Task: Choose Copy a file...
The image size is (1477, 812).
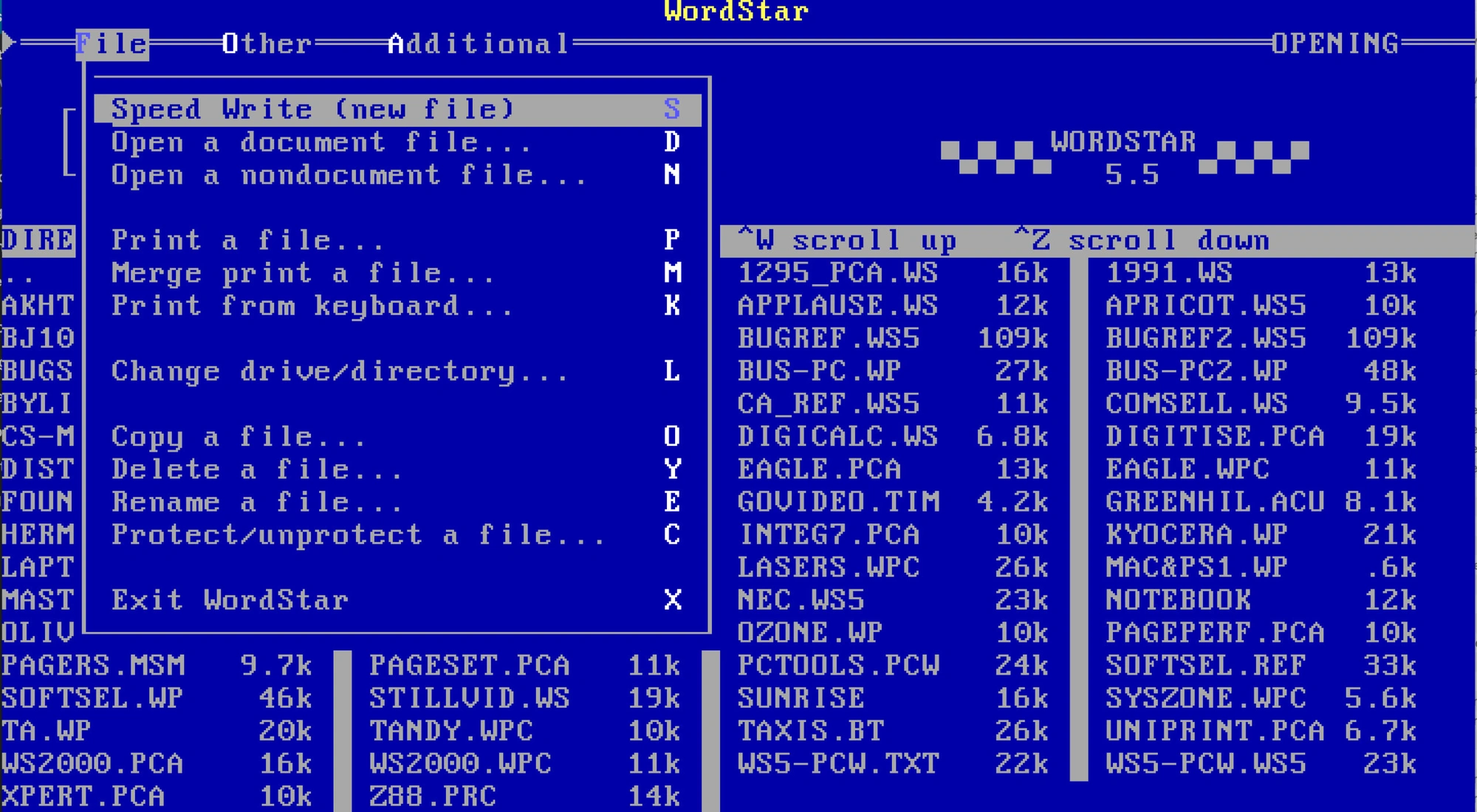Action: coord(397,436)
